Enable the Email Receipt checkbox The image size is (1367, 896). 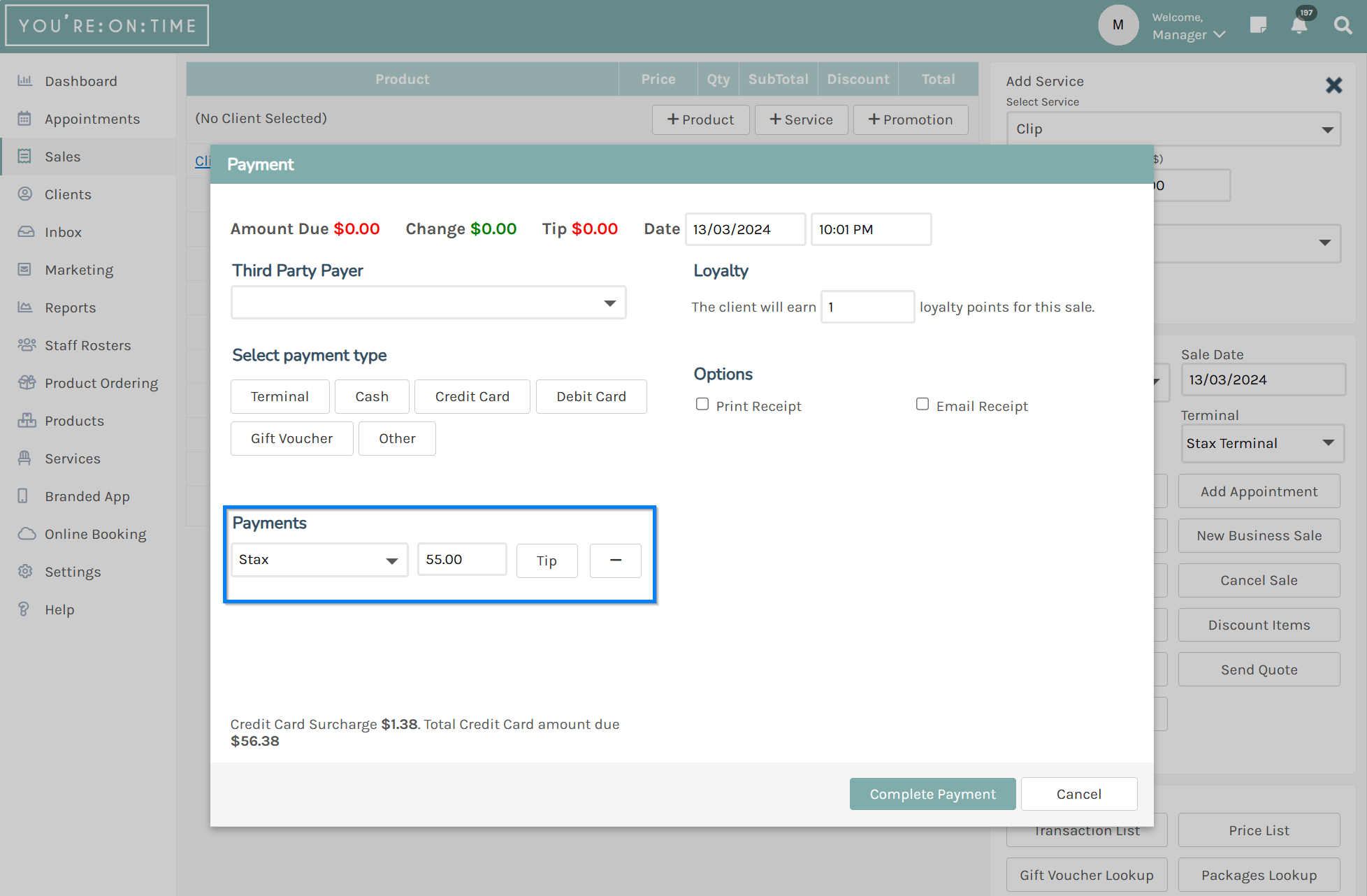[923, 404]
